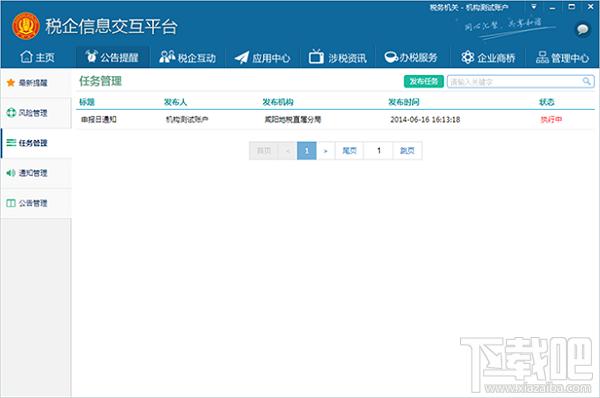Click the 发布人 column header
This screenshot has height=398, width=600.
175,102
